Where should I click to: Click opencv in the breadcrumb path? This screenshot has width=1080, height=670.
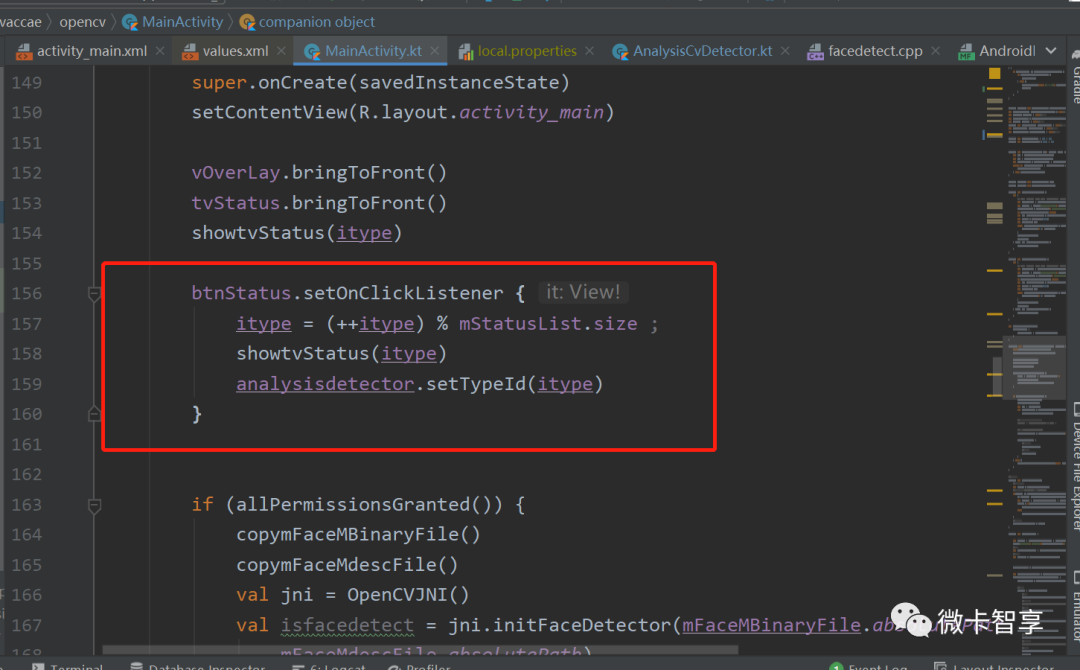(x=83, y=22)
